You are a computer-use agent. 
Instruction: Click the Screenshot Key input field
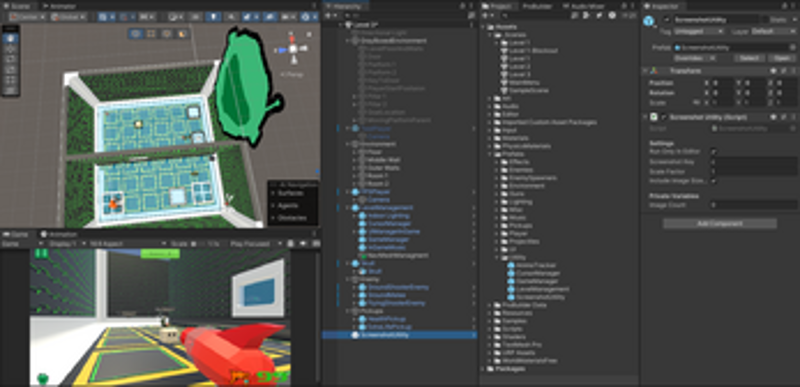[754, 162]
